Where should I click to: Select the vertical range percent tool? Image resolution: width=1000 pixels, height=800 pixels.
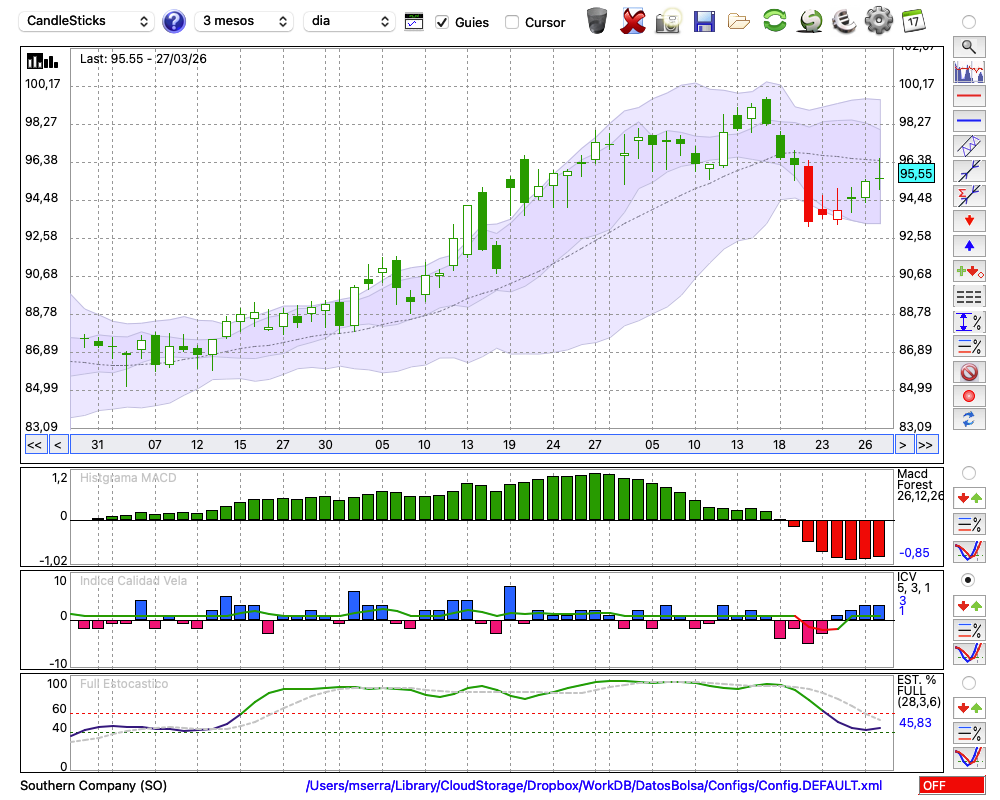[x=969, y=322]
